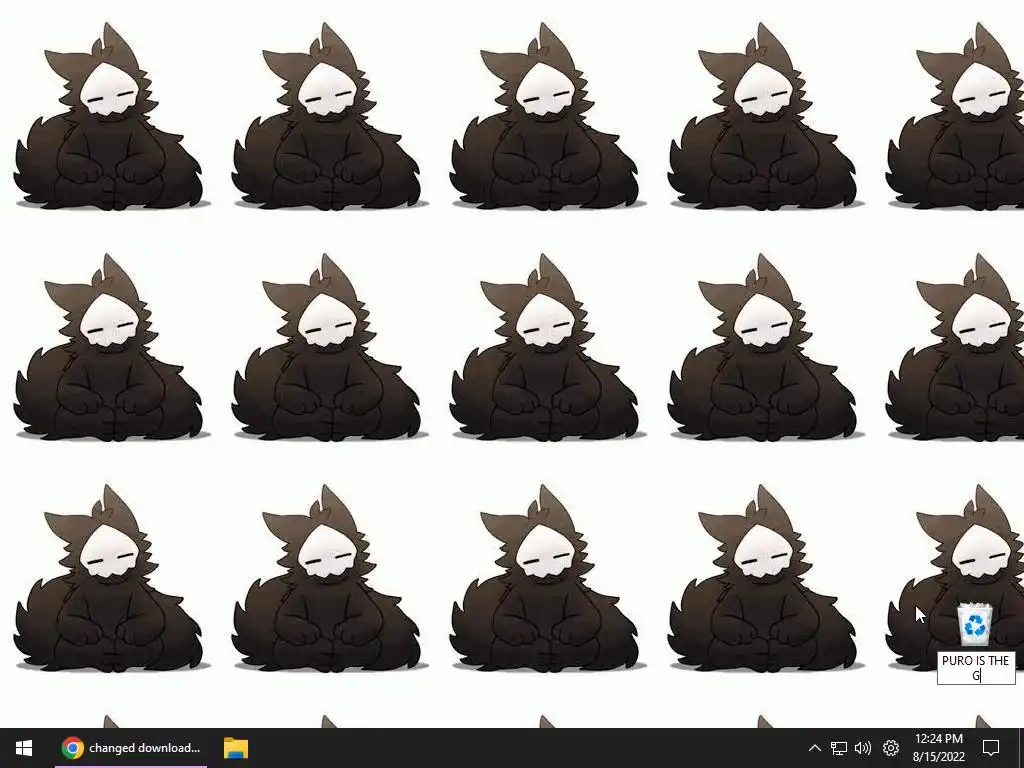Click the rename field reading "PURO IS THE G"
This screenshot has height=768, width=1024.
(x=976, y=668)
